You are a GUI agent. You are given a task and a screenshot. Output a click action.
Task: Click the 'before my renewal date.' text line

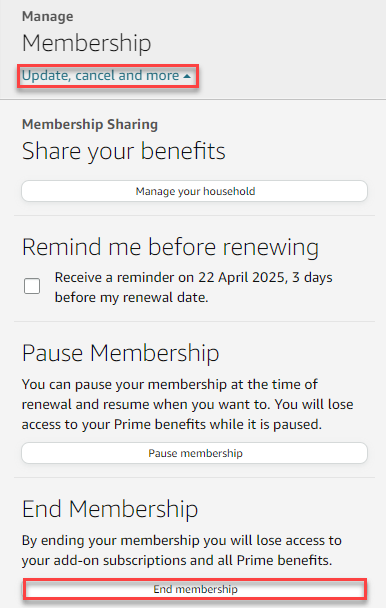point(132,298)
